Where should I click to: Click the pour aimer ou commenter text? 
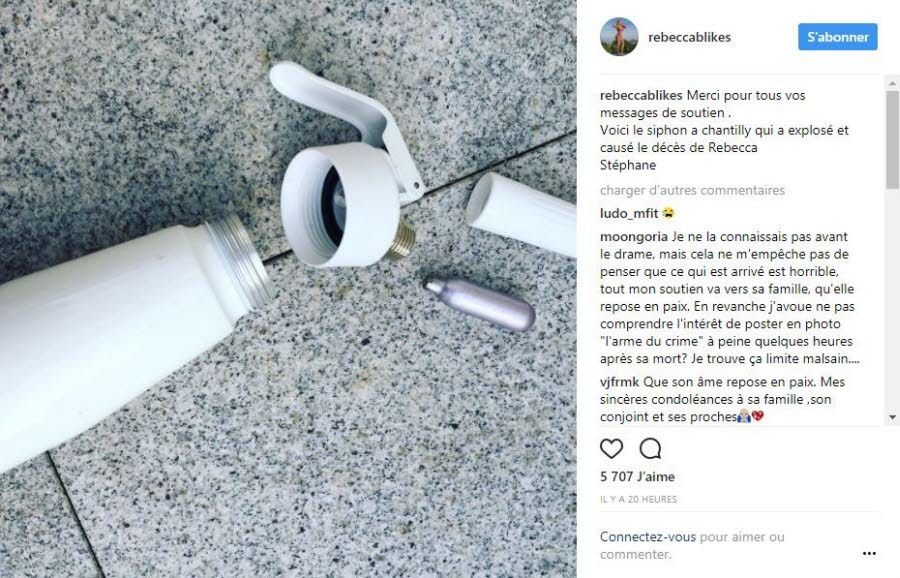692,545
